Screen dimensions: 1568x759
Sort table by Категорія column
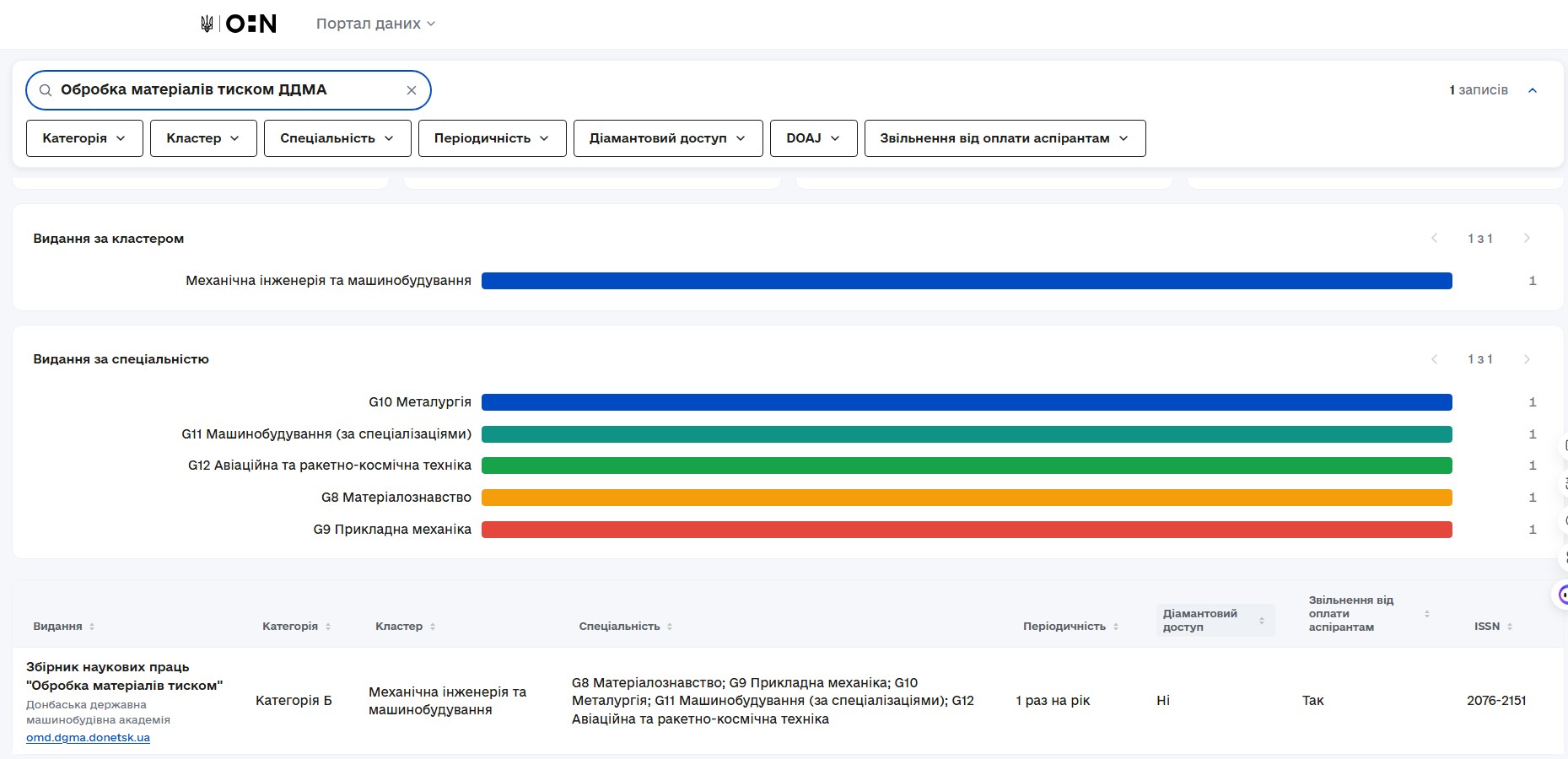tap(297, 627)
